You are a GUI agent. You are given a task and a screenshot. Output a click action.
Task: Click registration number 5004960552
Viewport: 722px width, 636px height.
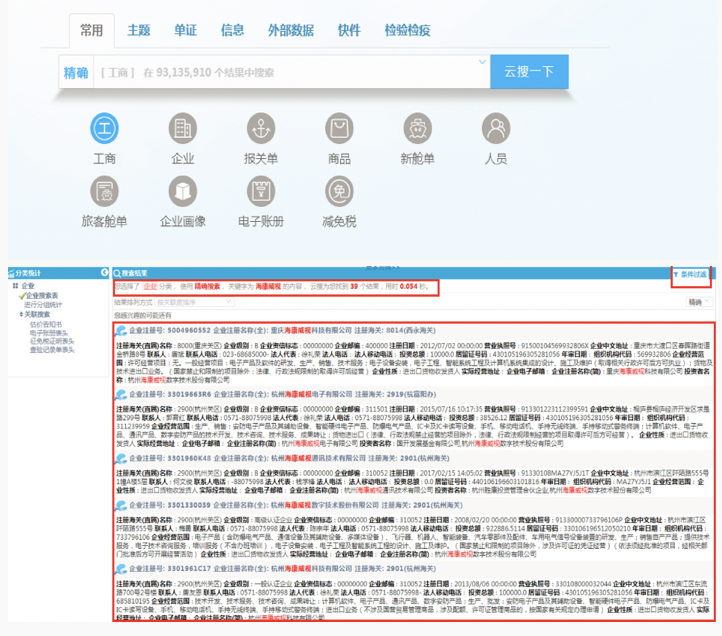pyautogui.click(x=189, y=331)
